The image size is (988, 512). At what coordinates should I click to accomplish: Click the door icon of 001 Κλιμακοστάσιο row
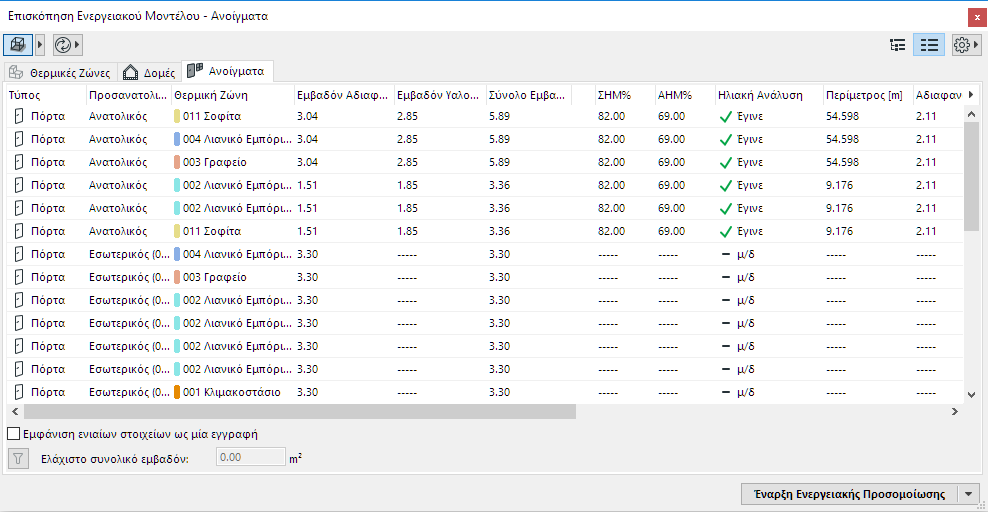19,392
